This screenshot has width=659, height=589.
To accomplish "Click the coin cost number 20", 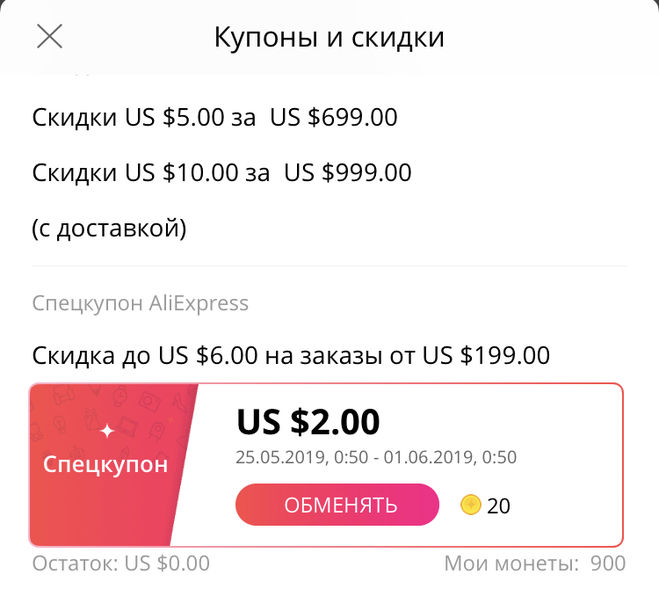I will coord(498,506).
